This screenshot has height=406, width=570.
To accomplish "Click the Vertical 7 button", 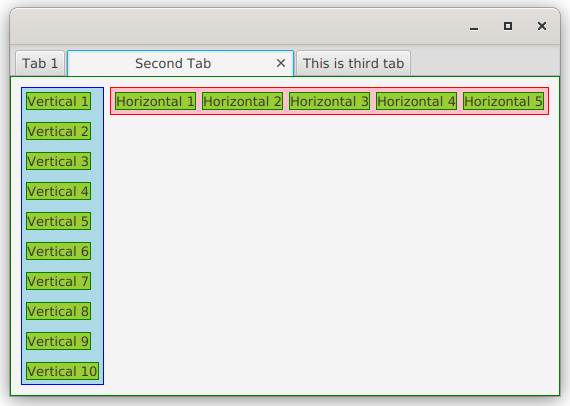I will point(58,281).
